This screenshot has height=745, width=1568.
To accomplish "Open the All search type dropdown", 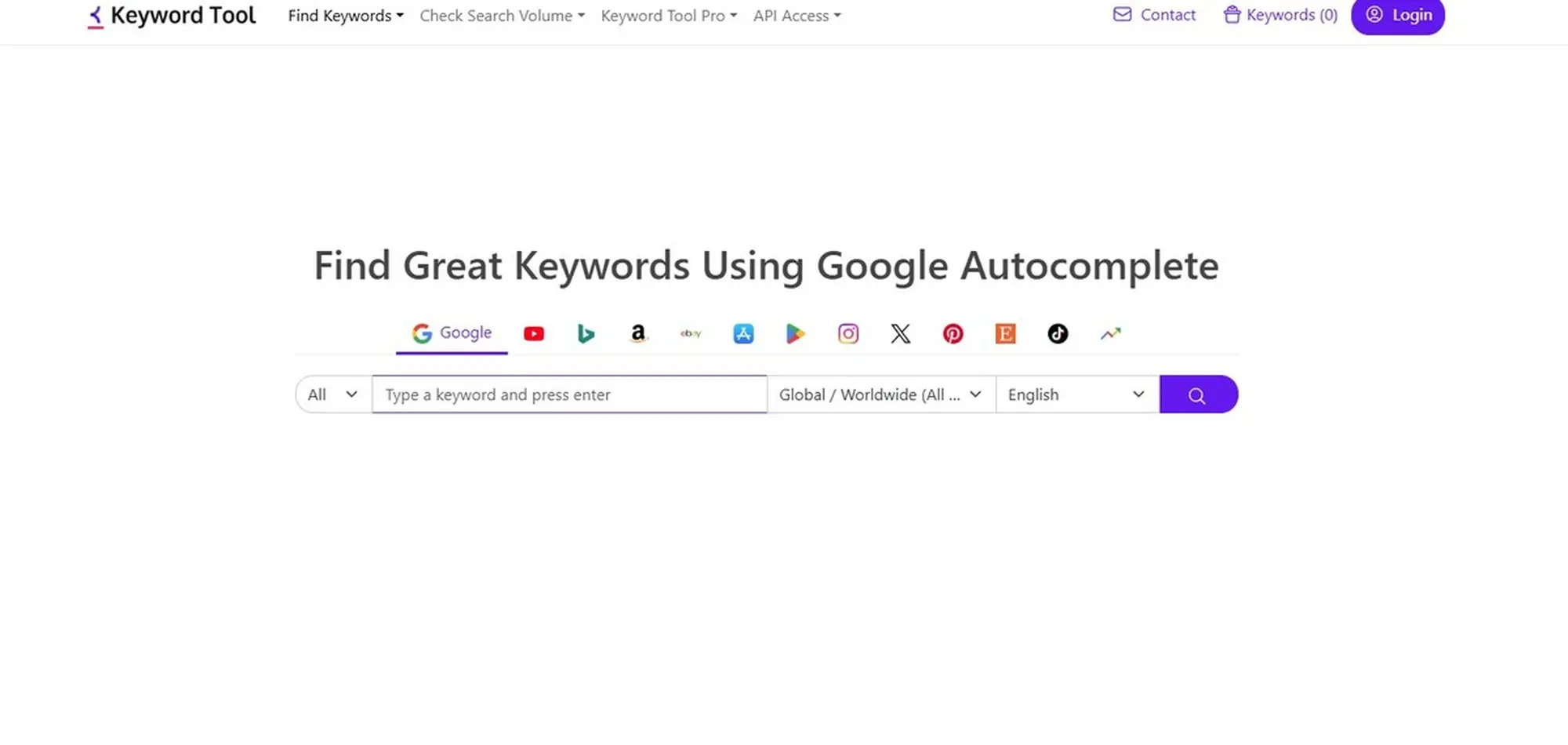I will (333, 394).
